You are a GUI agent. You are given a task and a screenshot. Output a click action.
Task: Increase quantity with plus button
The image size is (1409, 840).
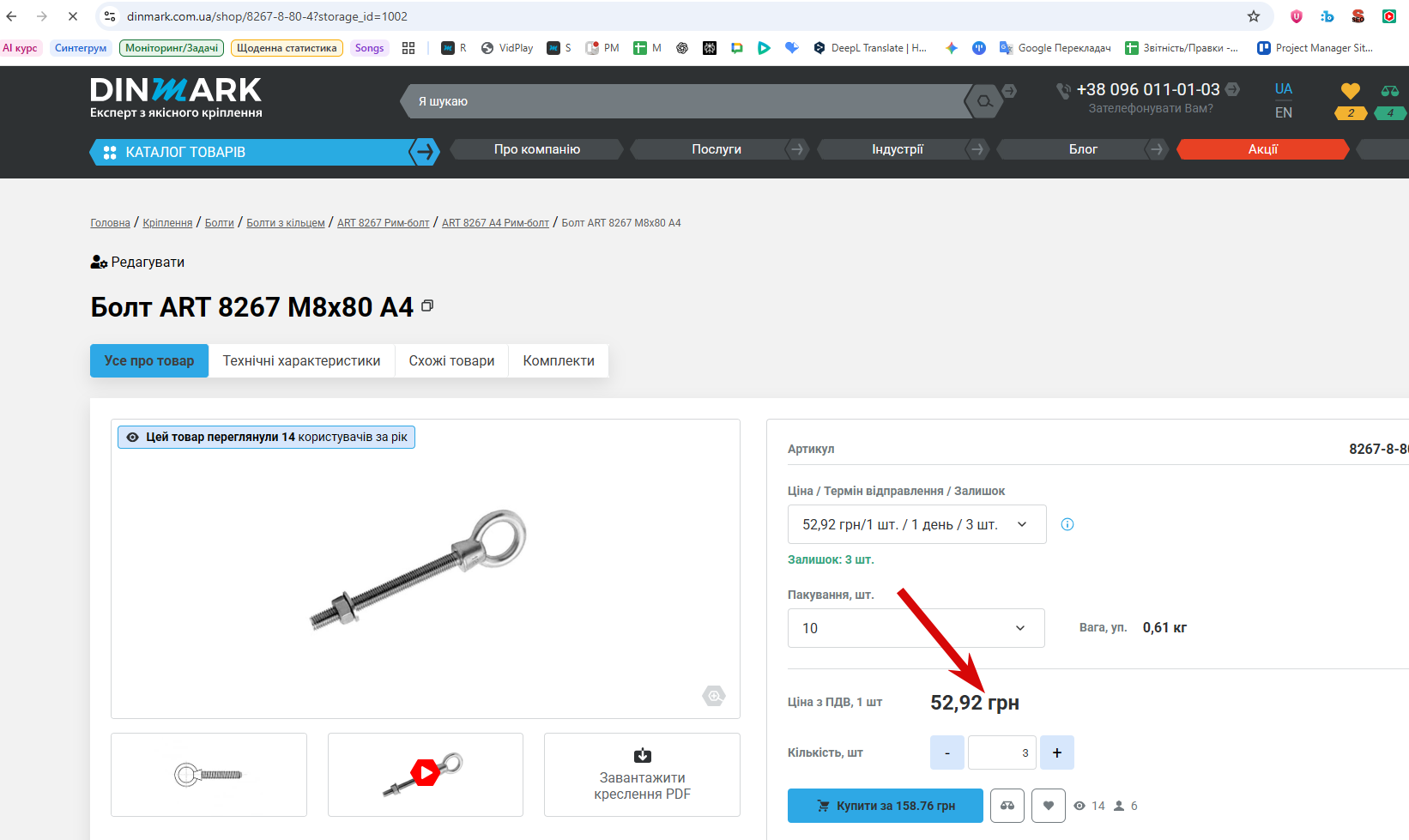click(1057, 752)
